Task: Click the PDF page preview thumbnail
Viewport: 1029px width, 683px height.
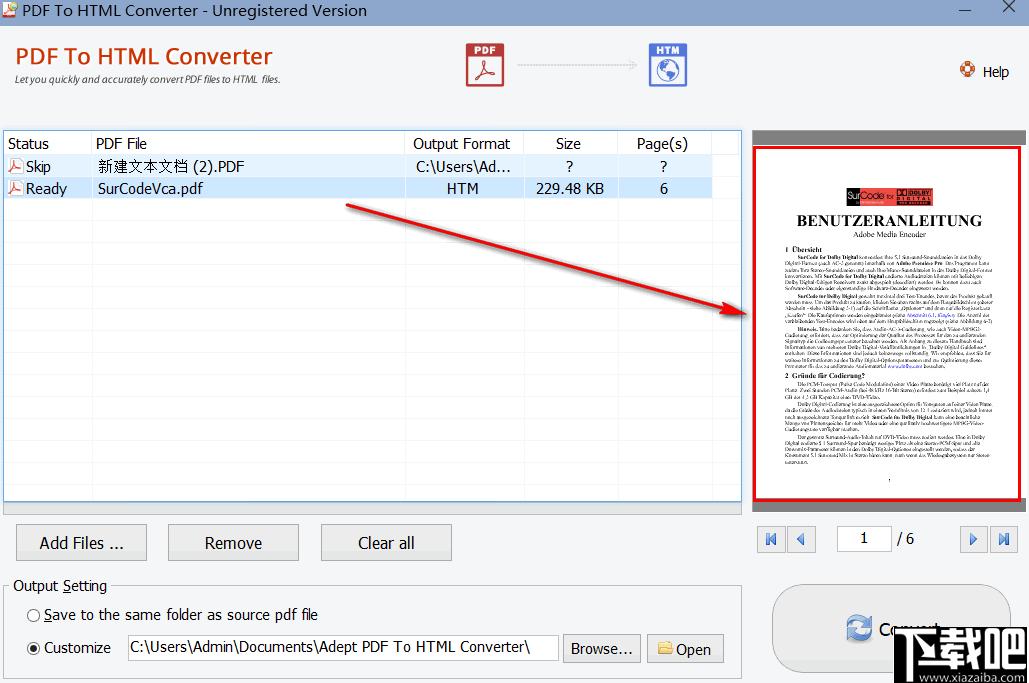Action: [x=887, y=323]
